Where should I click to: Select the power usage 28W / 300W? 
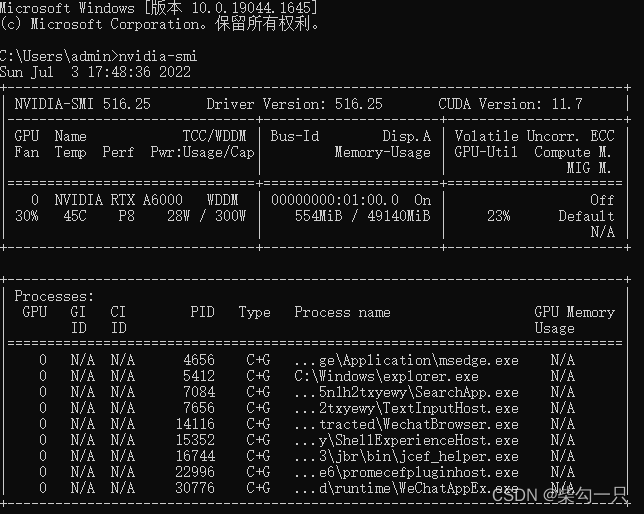click(x=206, y=216)
